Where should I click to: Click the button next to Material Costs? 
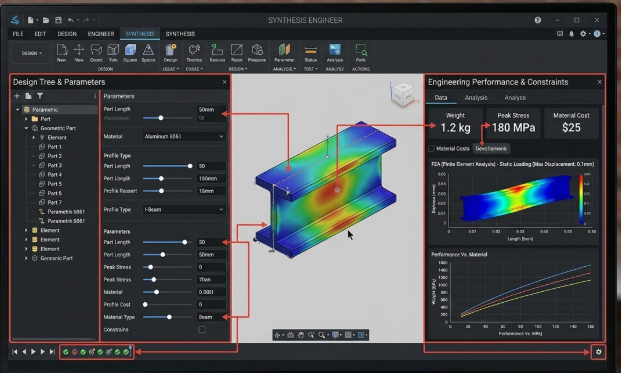(x=491, y=148)
